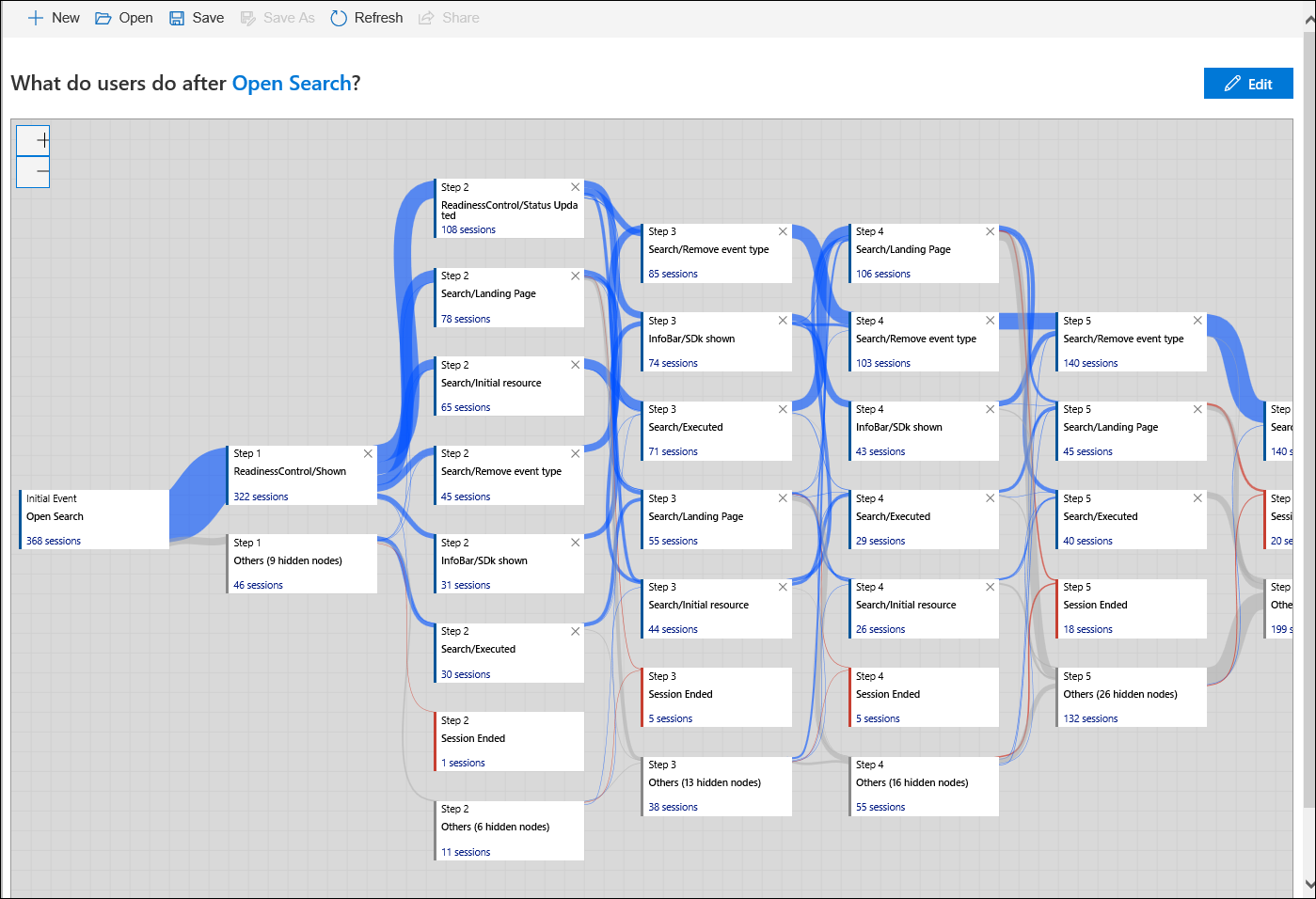This screenshot has width=1316, height=899.
Task: Expand Step 5 Others (26 hidden nodes)
Action: (x=1119, y=694)
